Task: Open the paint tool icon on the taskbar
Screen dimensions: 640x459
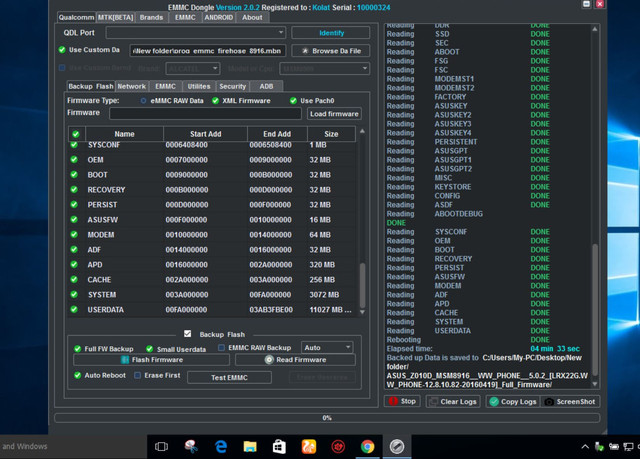Action: pyautogui.click(x=191, y=446)
